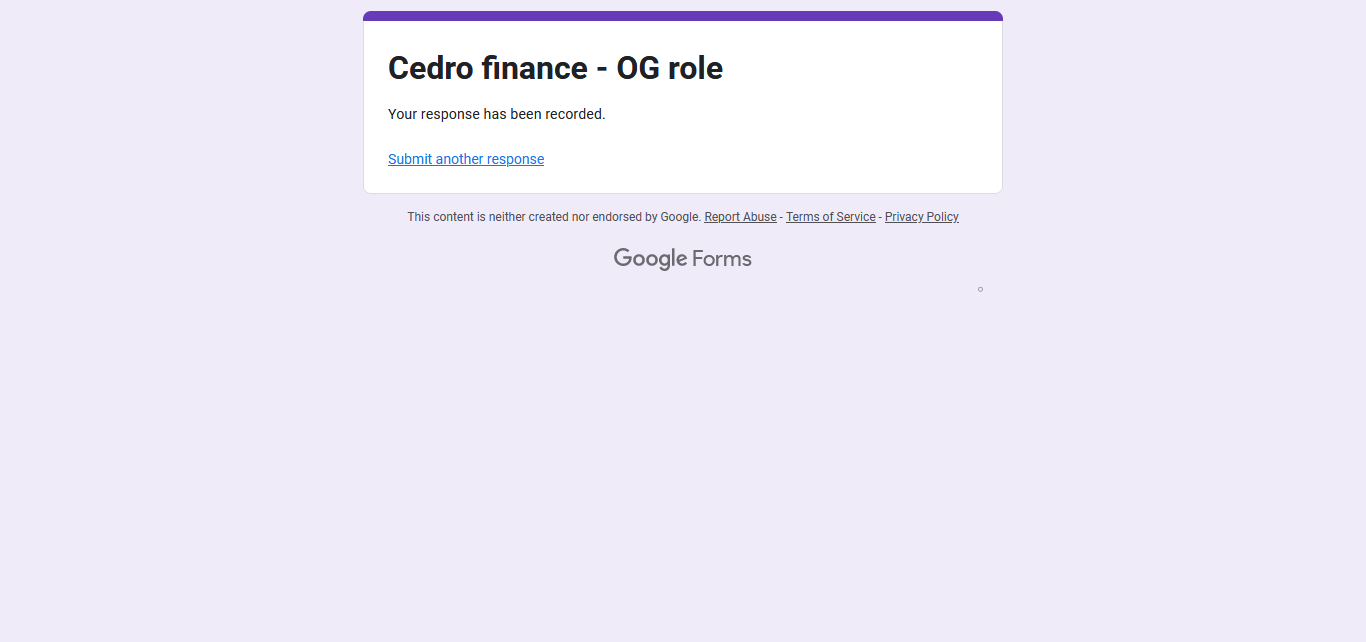This screenshot has width=1366, height=642.
Task: Click the word Your in the confirmation message
Action: pyautogui.click(x=402, y=114)
